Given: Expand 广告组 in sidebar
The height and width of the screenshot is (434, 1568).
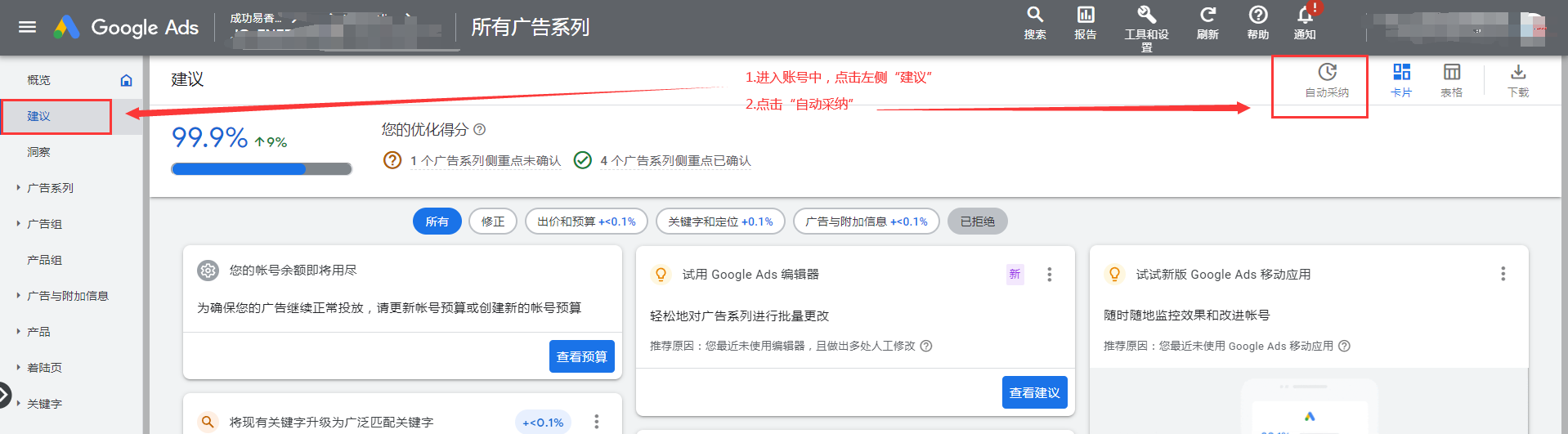Looking at the screenshot, I should pos(19,223).
